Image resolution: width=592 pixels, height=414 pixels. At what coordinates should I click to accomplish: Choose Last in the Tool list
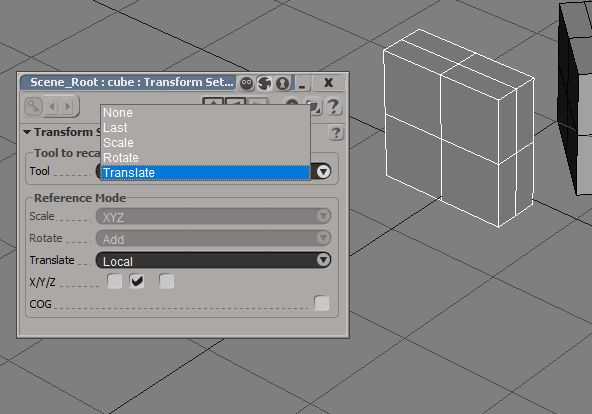(x=205, y=128)
